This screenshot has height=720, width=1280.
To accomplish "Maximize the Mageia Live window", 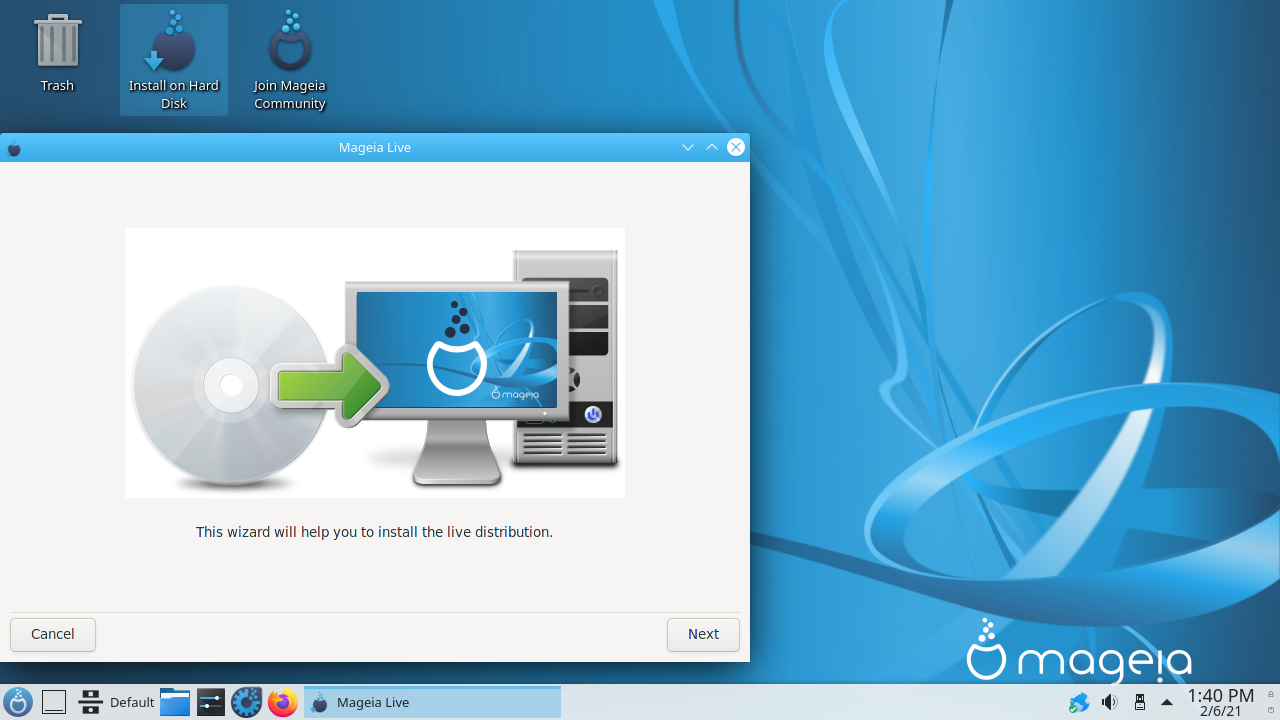I will click(712, 147).
